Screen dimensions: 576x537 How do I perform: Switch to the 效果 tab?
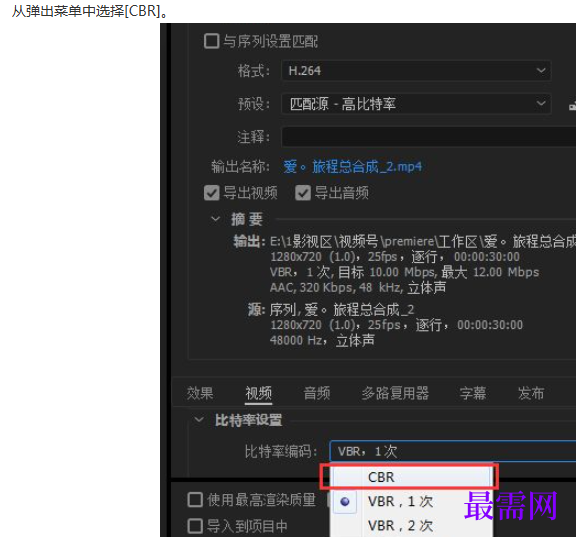(x=200, y=393)
